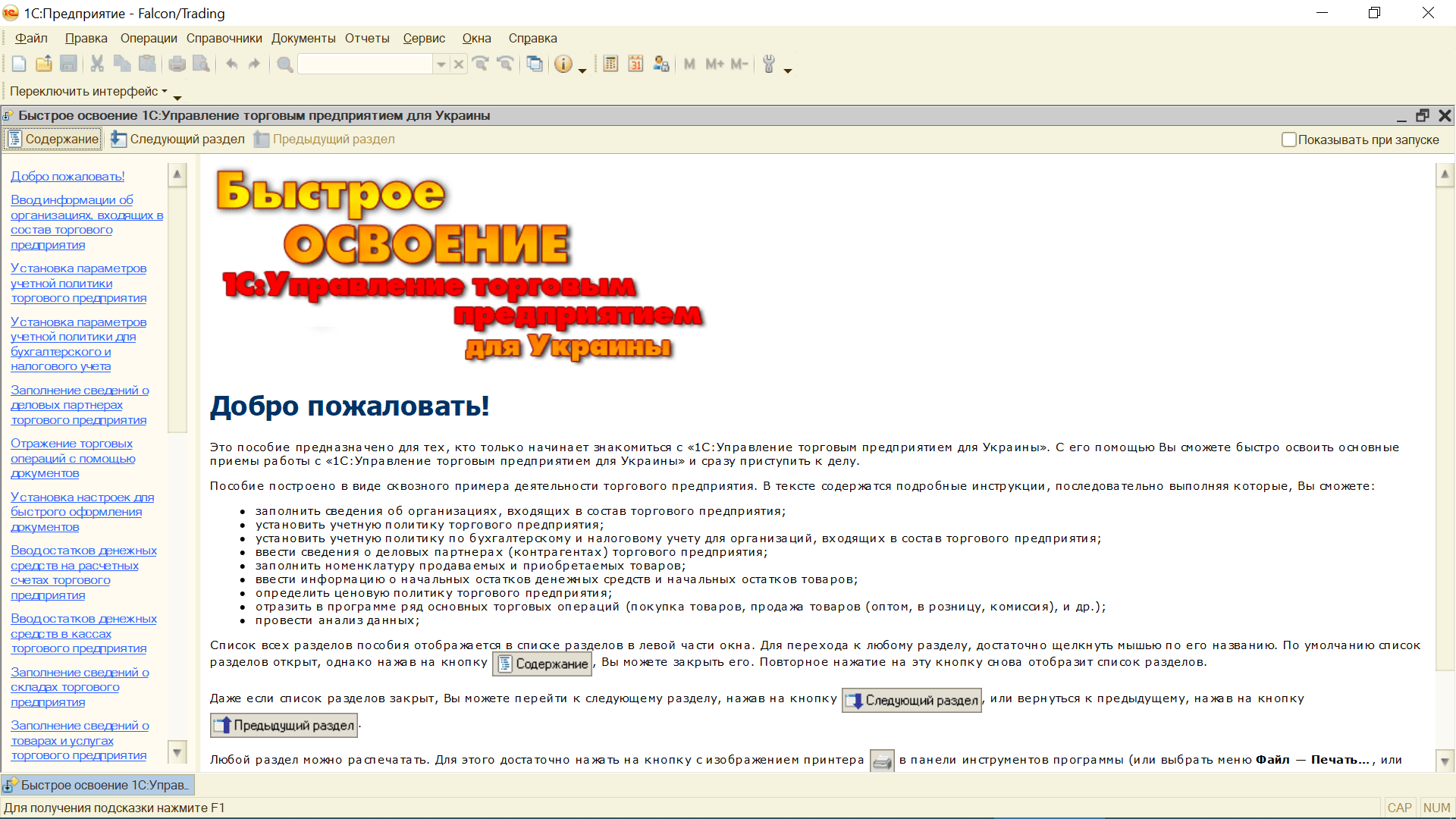Click the M memory button
Viewport: 1456px width, 819px height.
click(689, 64)
